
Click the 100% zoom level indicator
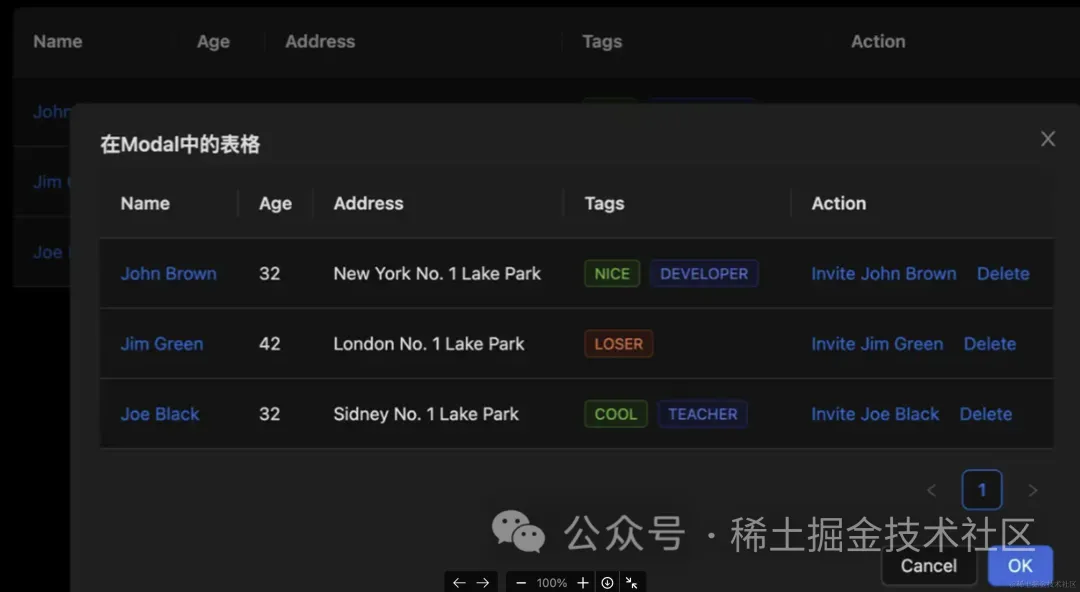552,583
